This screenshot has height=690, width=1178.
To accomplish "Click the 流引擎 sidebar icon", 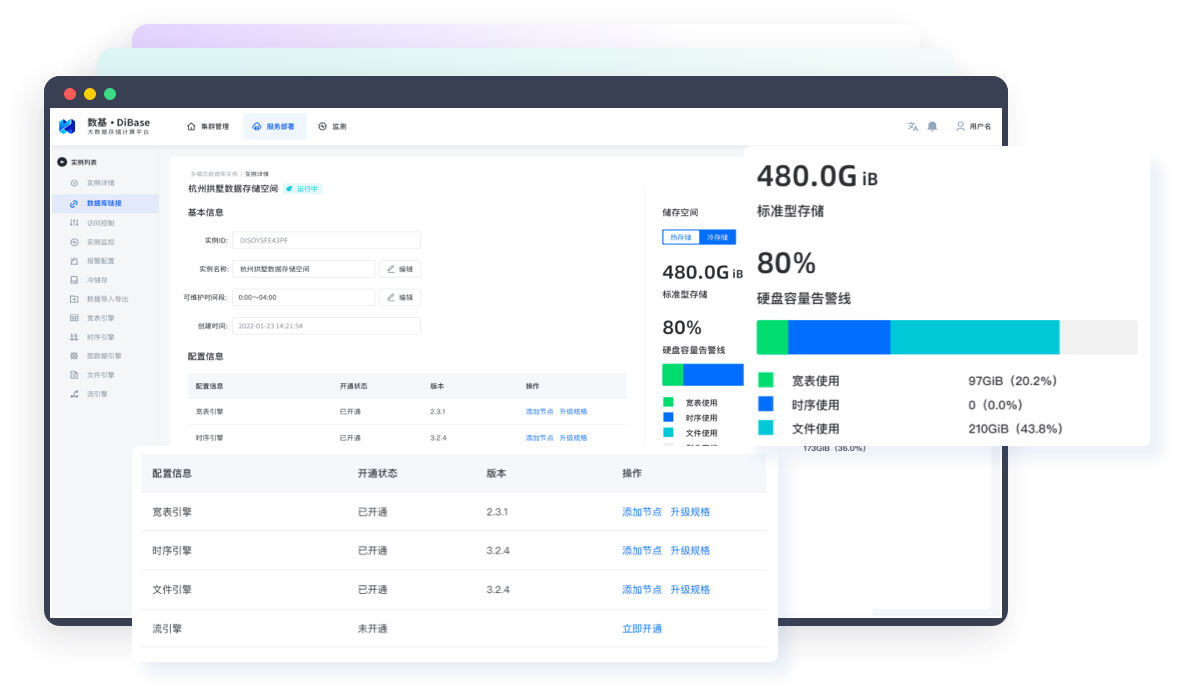I will [x=74, y=394].
